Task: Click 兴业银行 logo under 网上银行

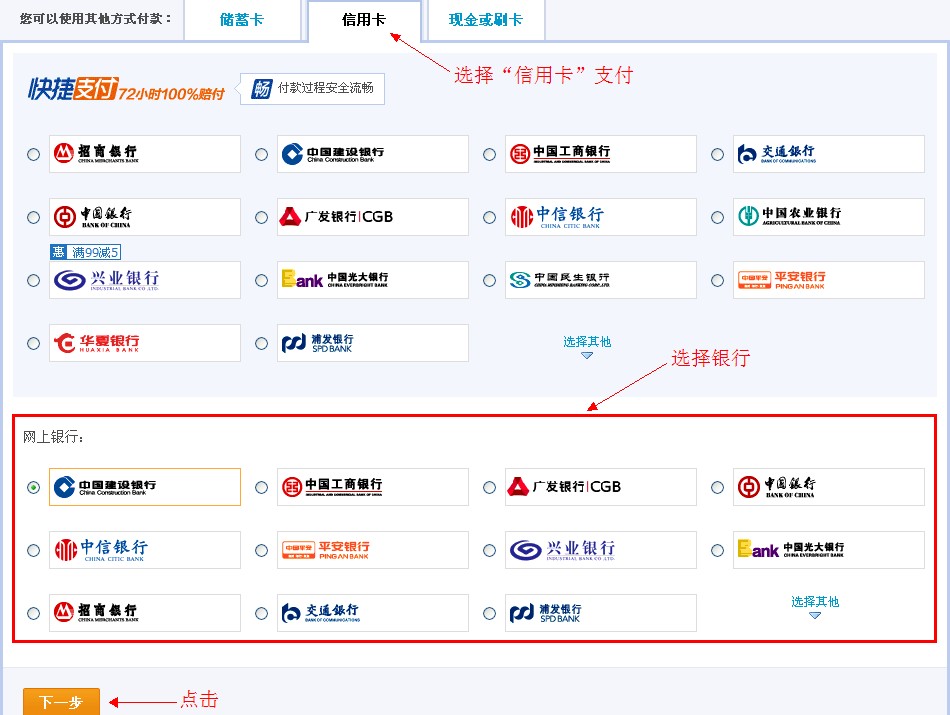Action: [600, 550]
